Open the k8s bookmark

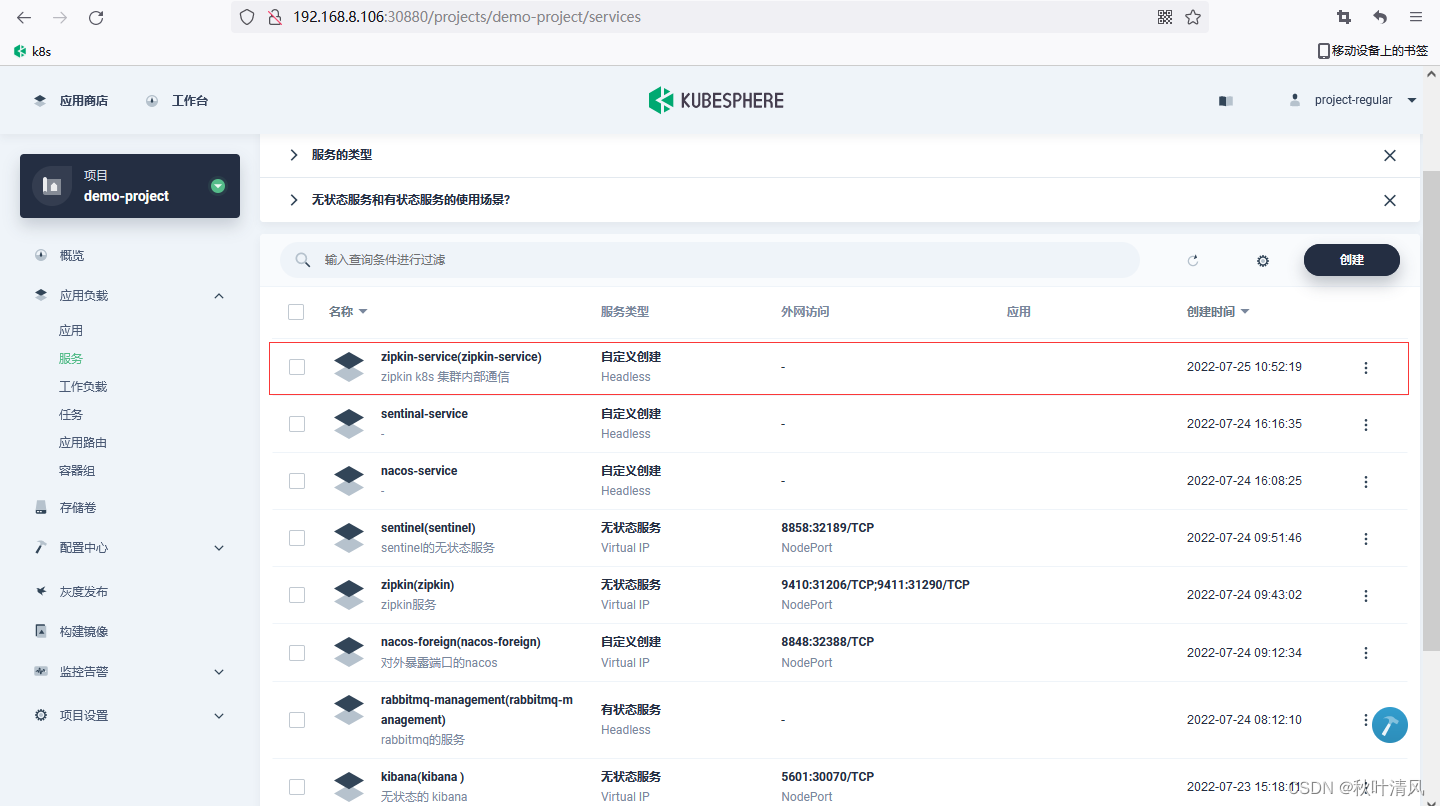pos(32,50)
